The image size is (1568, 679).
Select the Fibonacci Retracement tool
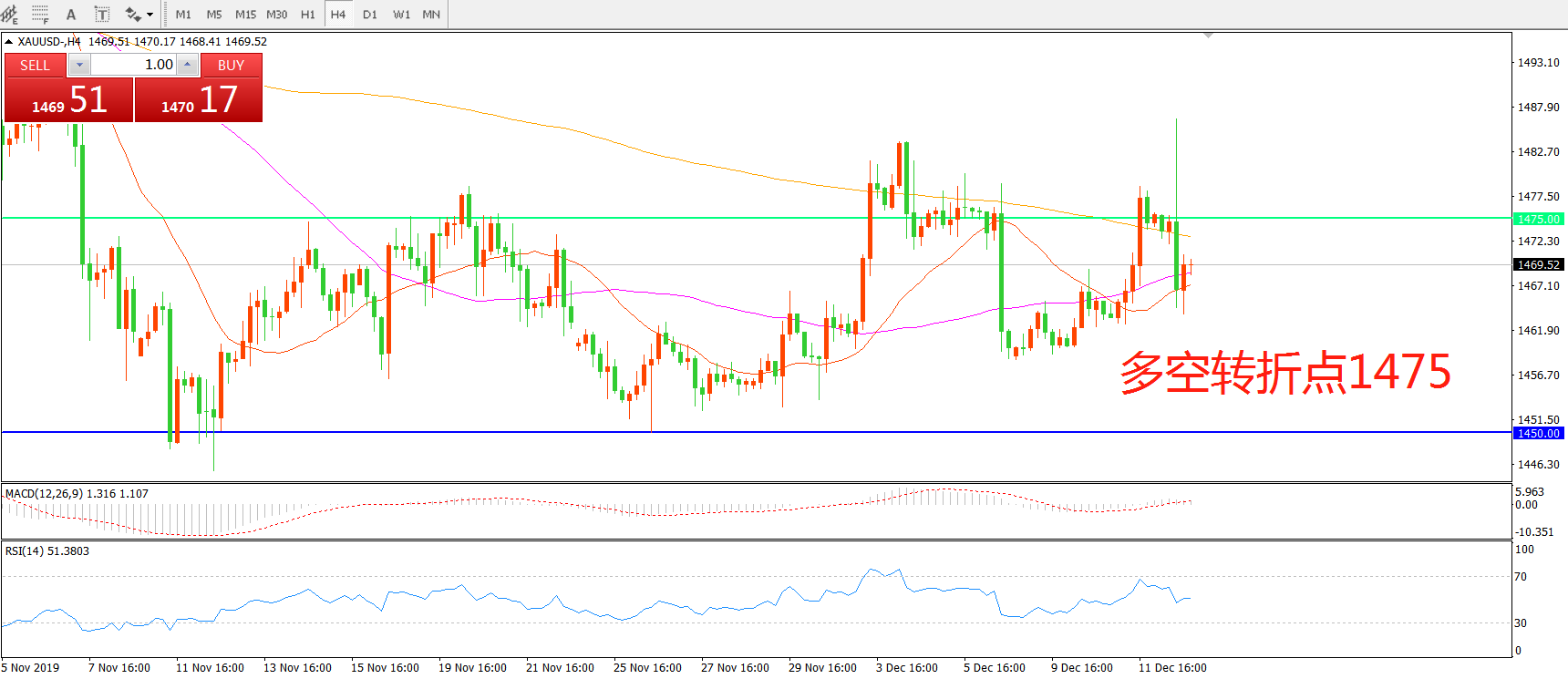click(x=40, y=14)
